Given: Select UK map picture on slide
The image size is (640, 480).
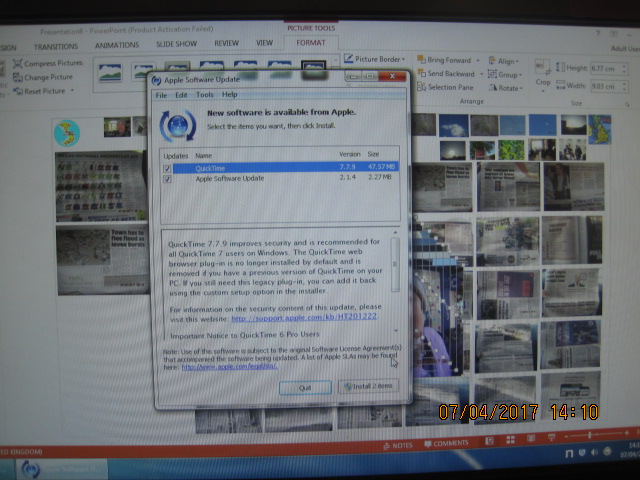Looking at the screenshot, I should tap(599, 129).
